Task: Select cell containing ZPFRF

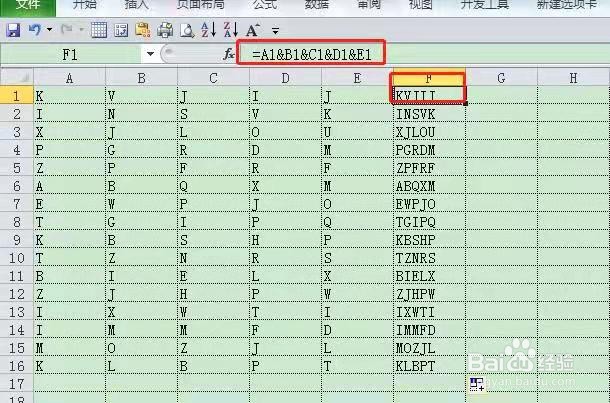Action: click(x=429, y=168)
